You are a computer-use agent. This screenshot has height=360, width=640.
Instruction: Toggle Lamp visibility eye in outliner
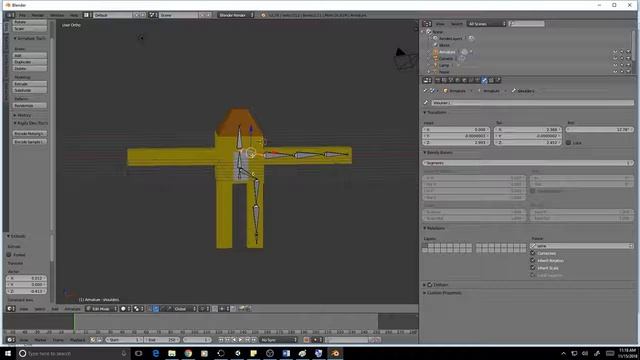pos(615,65)
